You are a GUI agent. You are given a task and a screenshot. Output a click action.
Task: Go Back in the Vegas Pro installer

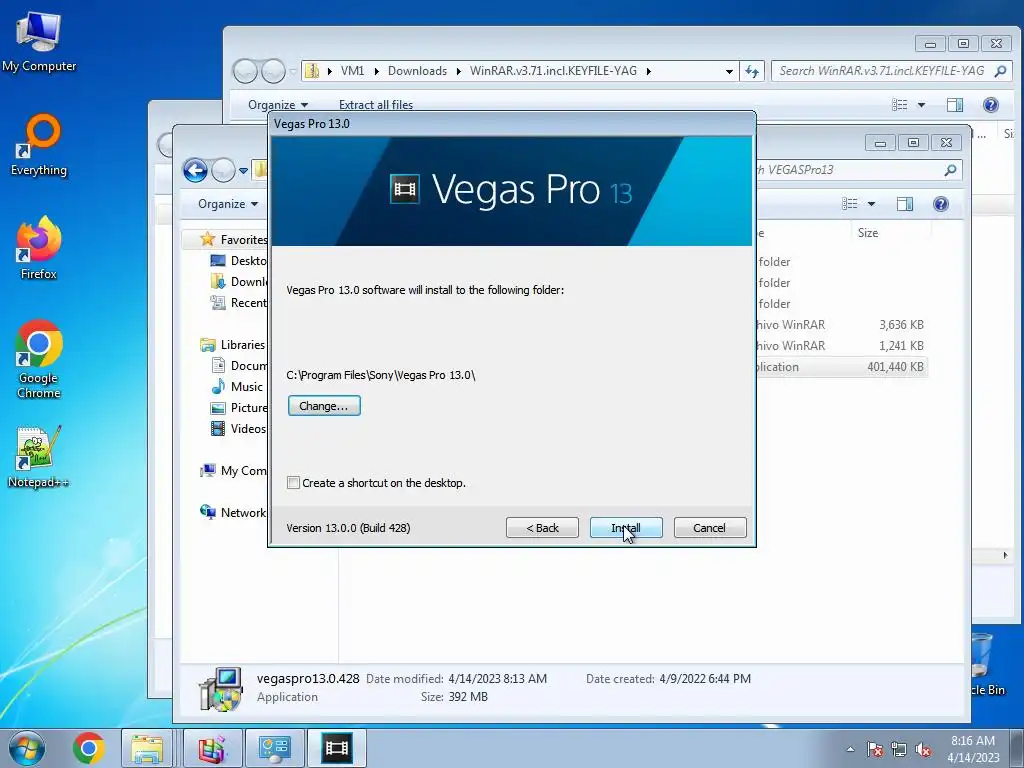542,528
